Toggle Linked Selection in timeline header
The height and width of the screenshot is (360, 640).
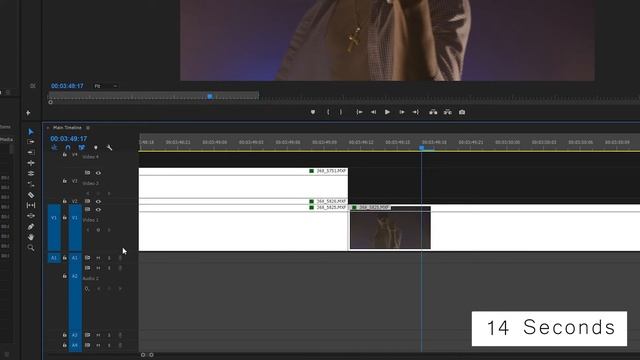coord(82,147)
